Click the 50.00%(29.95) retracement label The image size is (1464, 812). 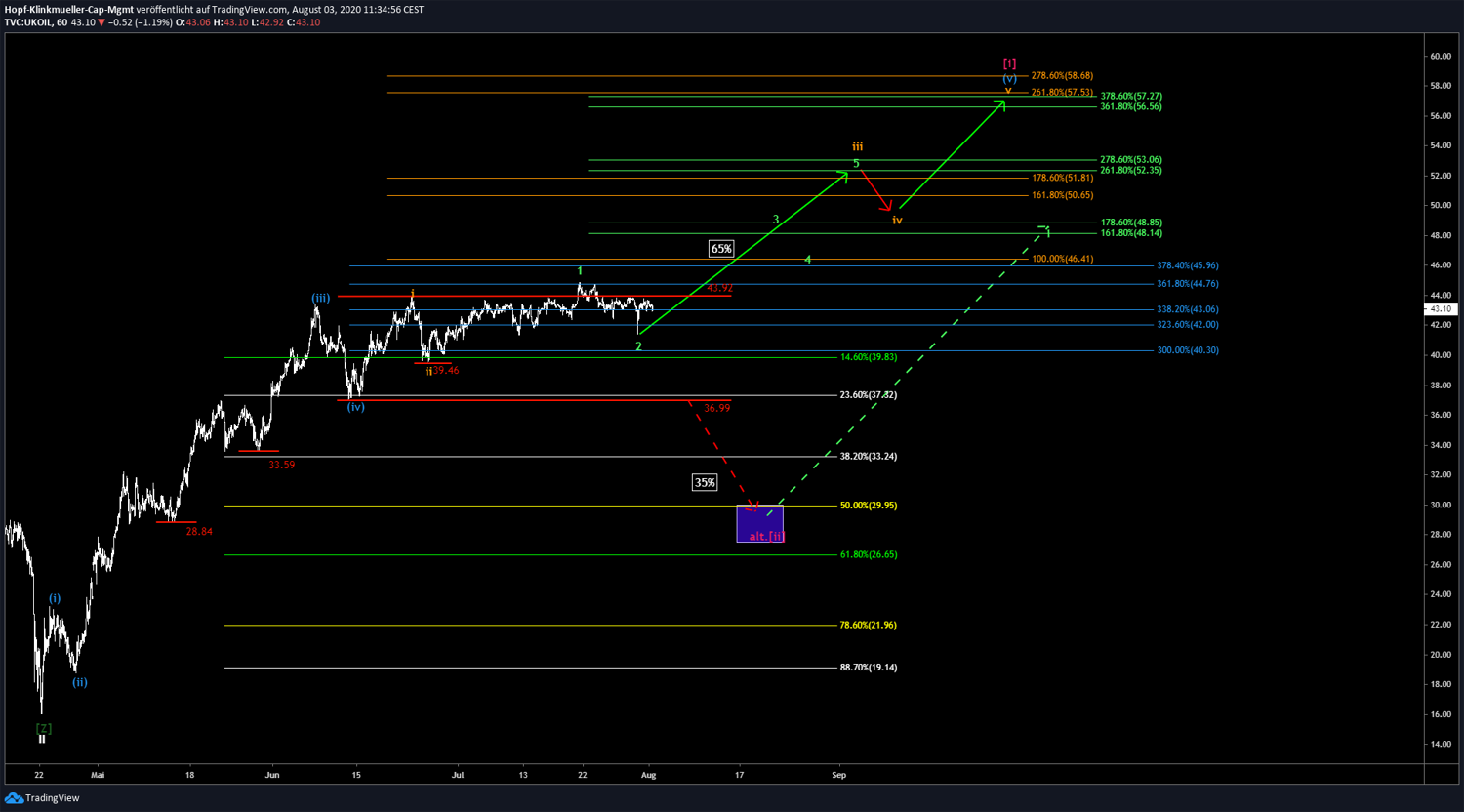click(869, 506)
